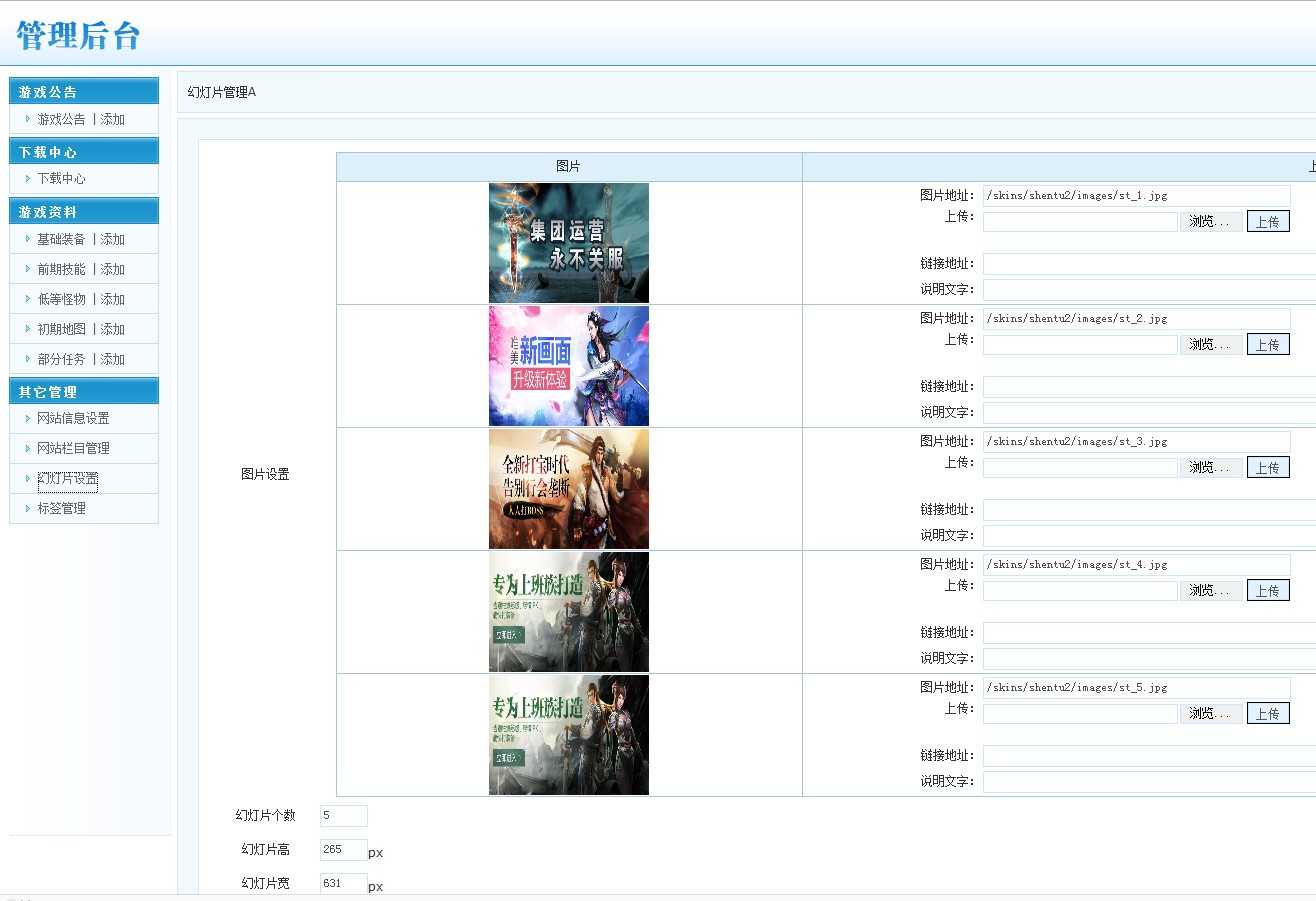Viewport: 1316px width, 901px height.
Task: Upload slide two with the 上传 button
Action: (1268, 344)
